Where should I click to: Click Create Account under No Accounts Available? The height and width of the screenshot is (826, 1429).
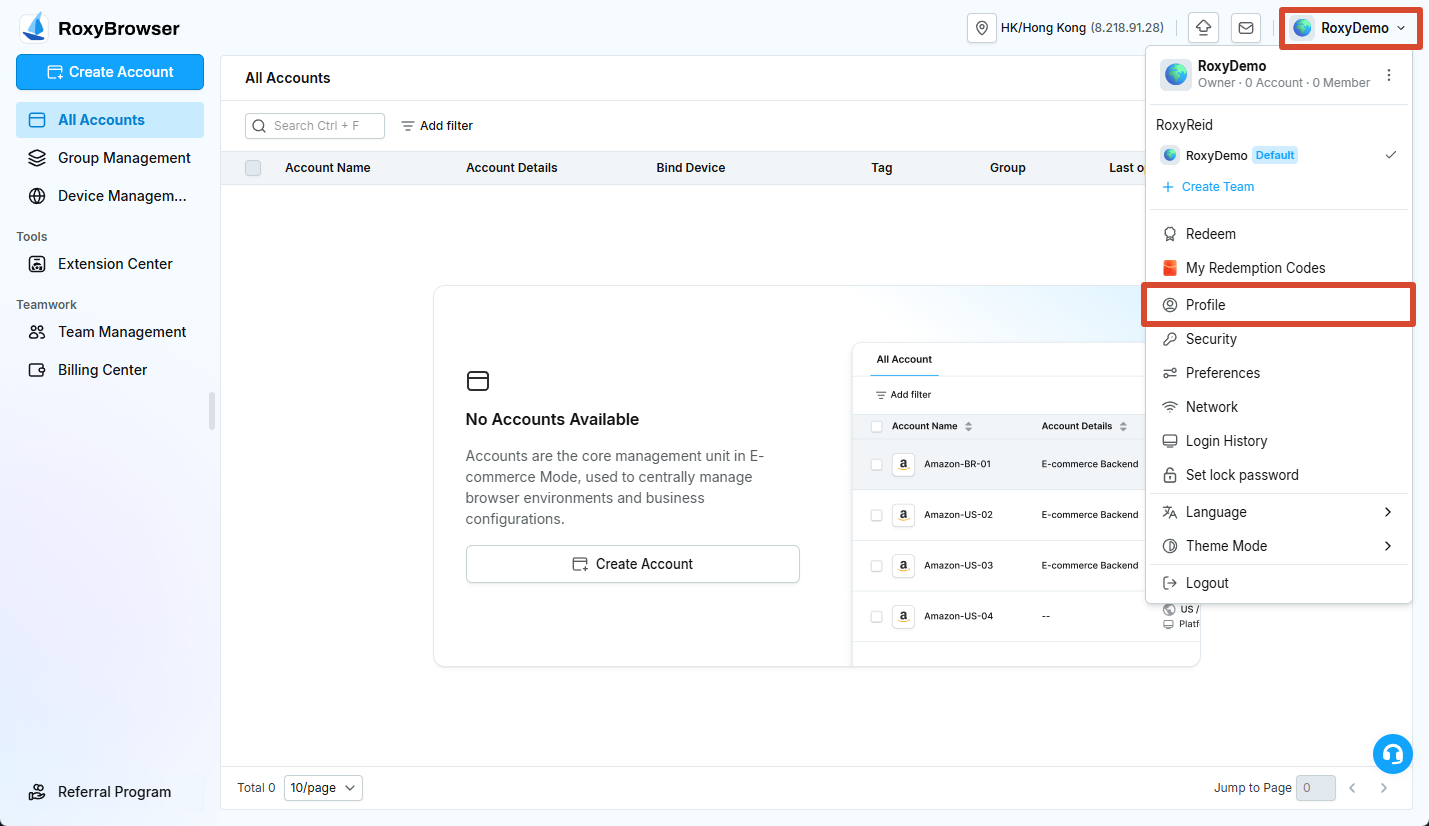click(633, 564)
